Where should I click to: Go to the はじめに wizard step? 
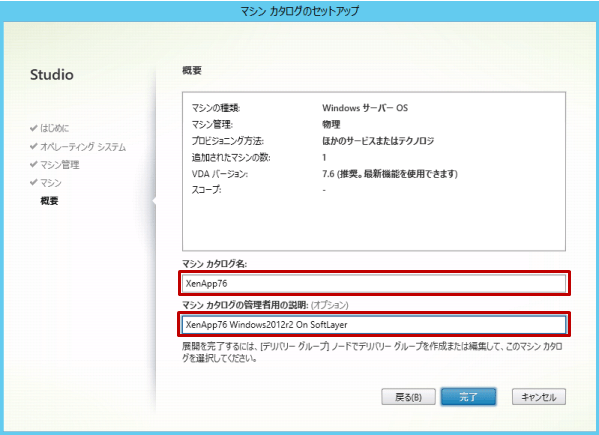tap(55, 128)
